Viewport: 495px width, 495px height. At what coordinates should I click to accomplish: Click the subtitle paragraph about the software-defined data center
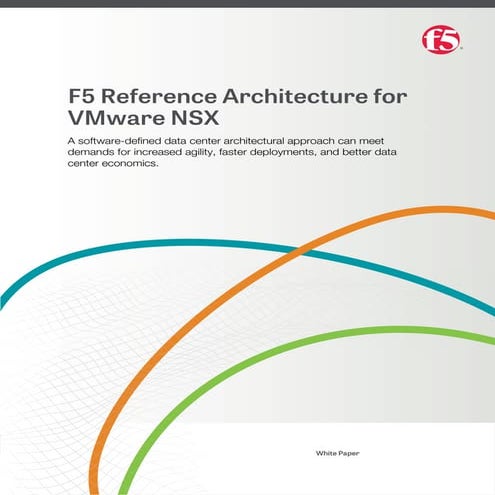[x=232, y=152]
